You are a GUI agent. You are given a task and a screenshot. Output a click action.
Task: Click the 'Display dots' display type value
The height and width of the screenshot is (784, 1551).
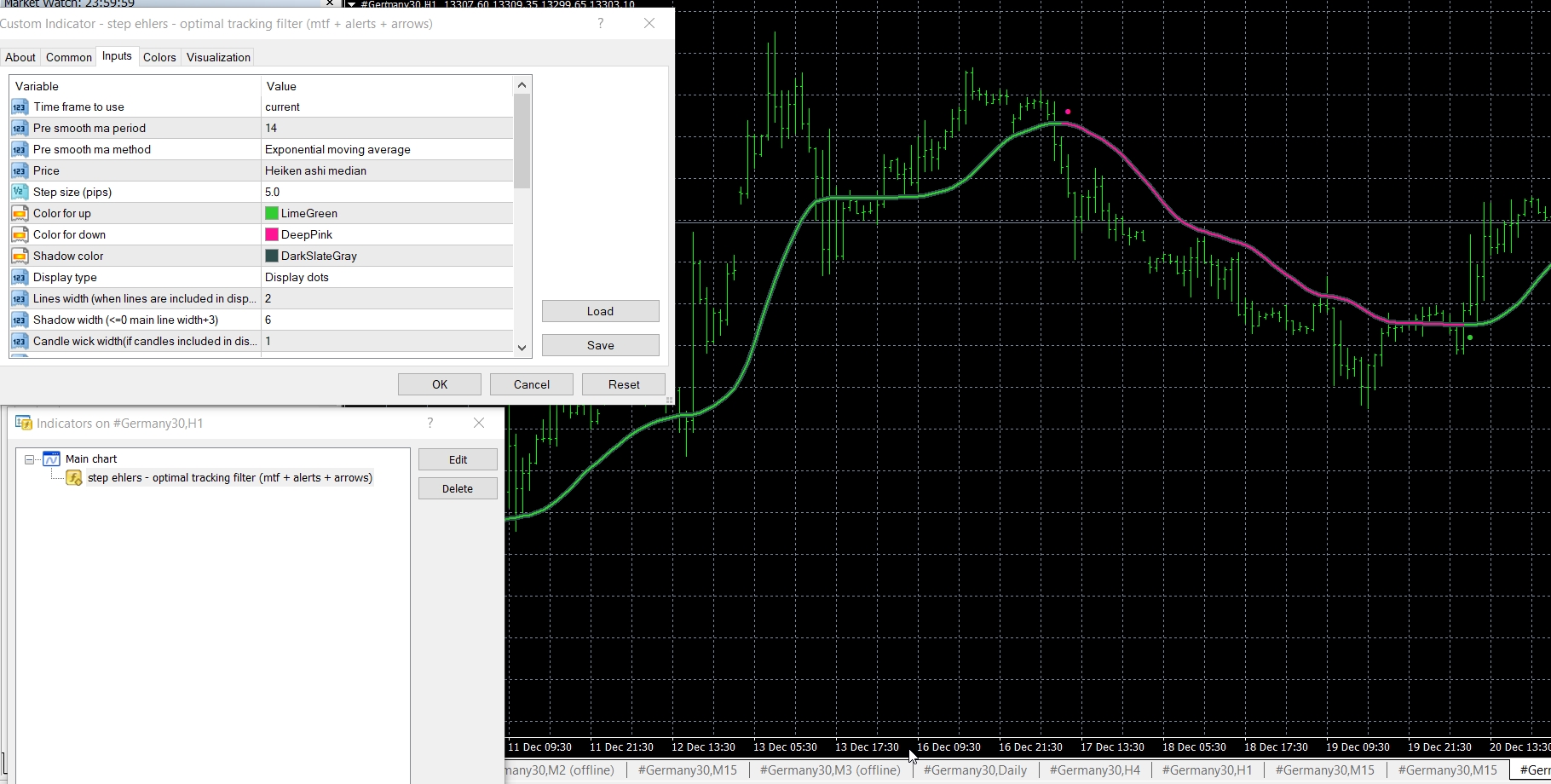[x=297, y=278]
